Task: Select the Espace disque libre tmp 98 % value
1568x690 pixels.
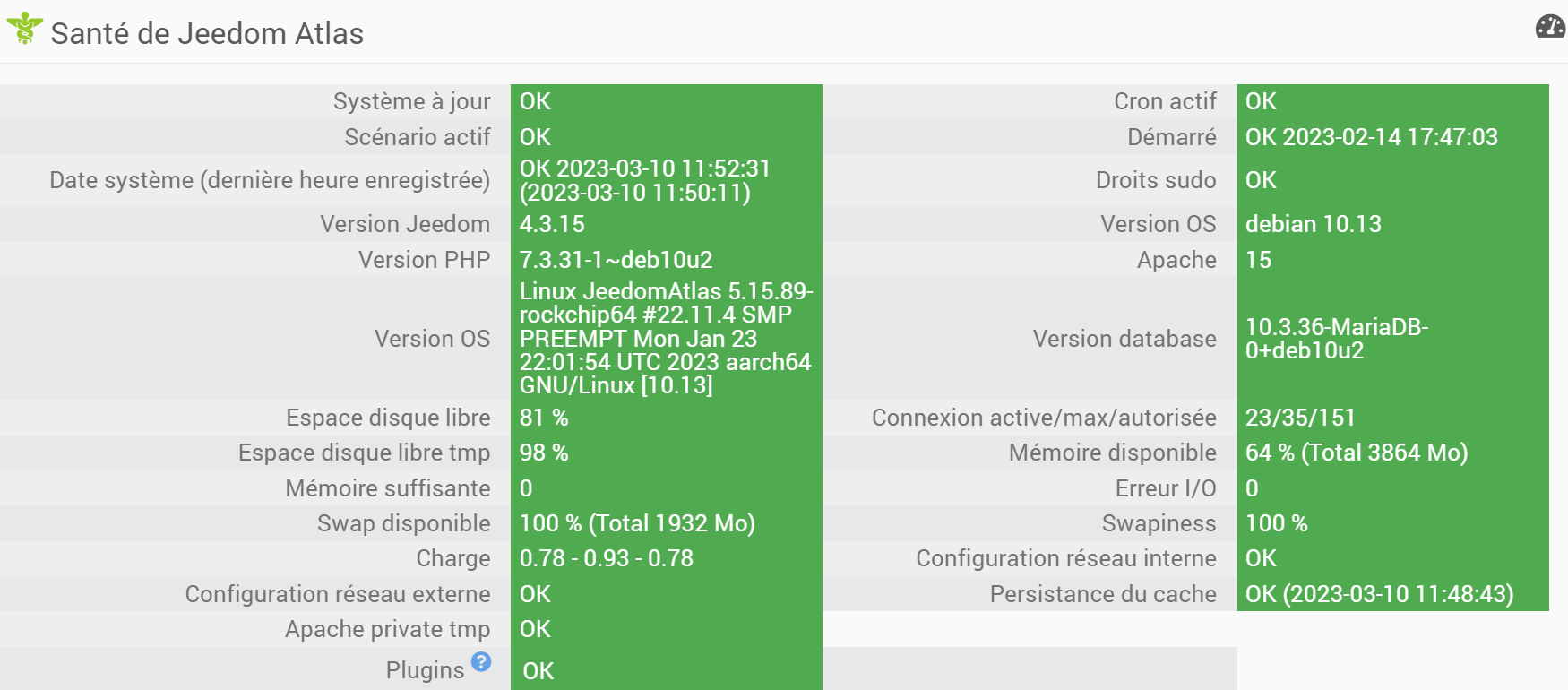Action: coord(544,453)
